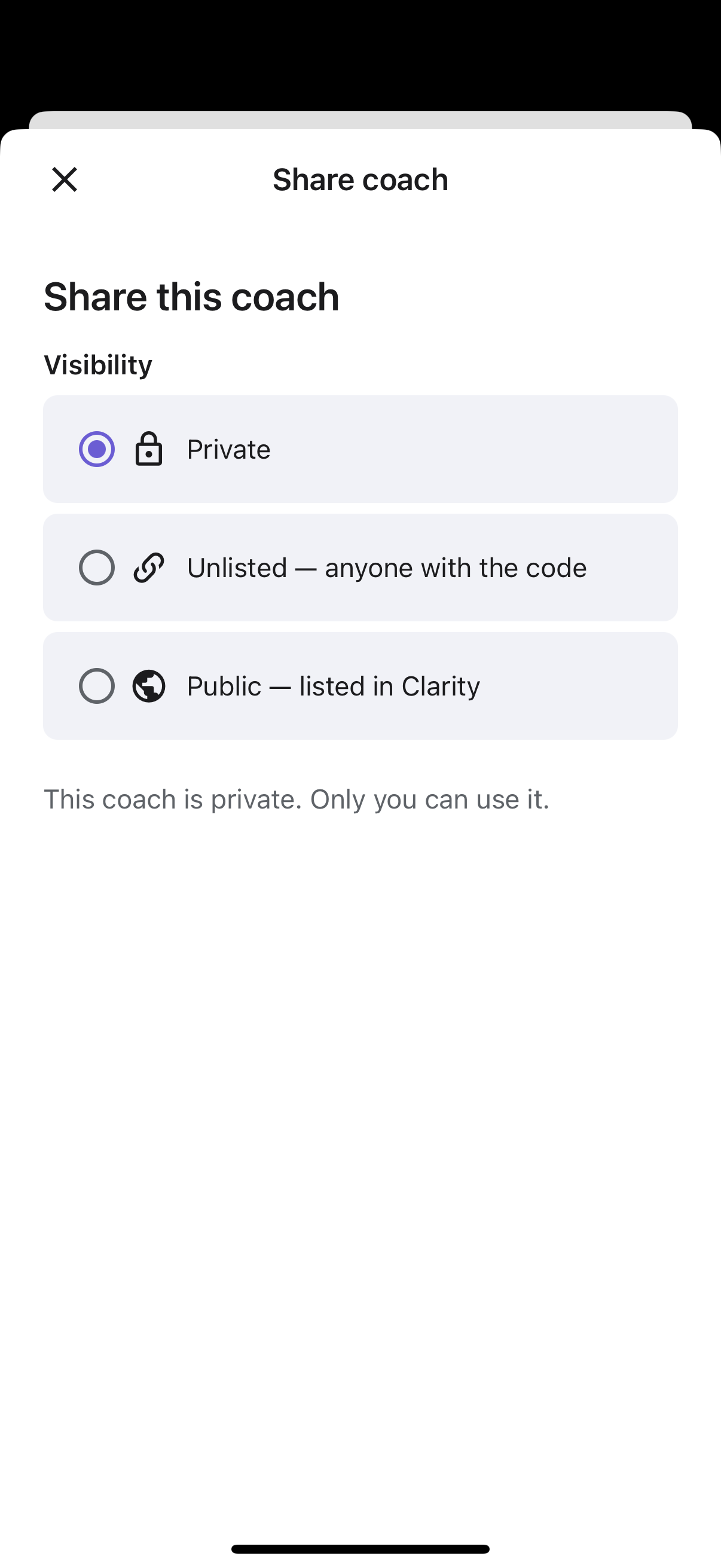Tap the blank right end of Public row
Screen dimensions: 721x1568
pyautogui.click(x=578, y=686)
